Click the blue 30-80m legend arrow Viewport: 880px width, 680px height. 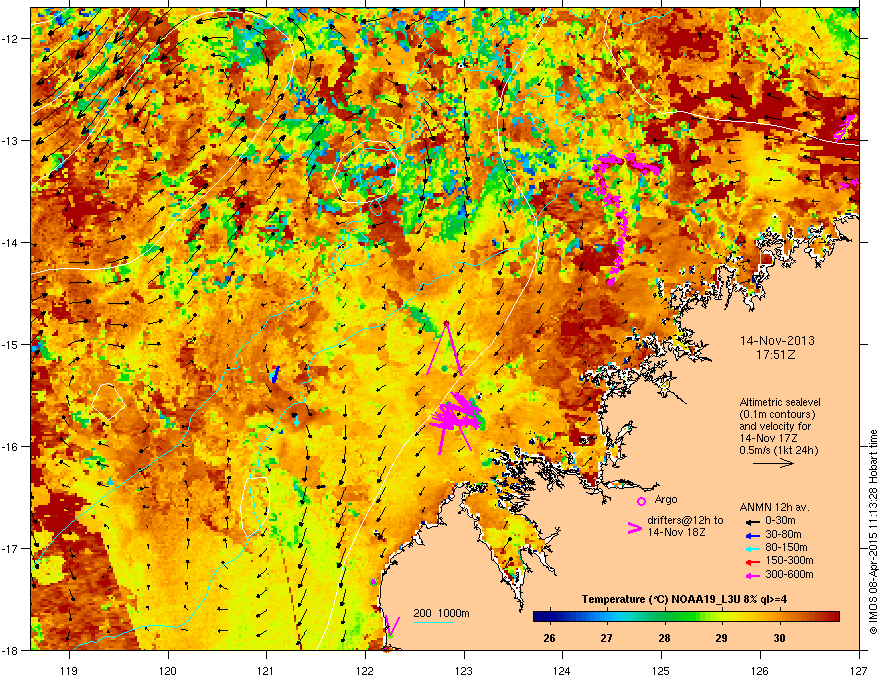(753, 535)
